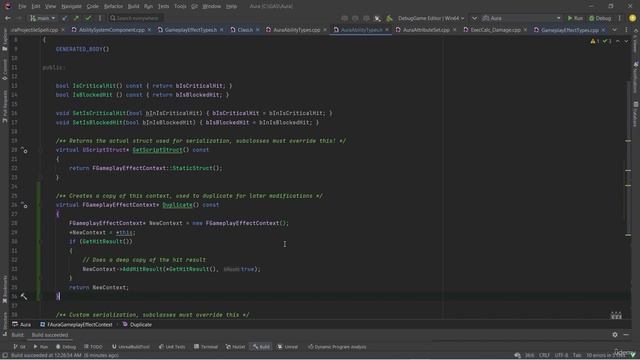Click the Aura breadcrumb

click(x=22, y=325)
